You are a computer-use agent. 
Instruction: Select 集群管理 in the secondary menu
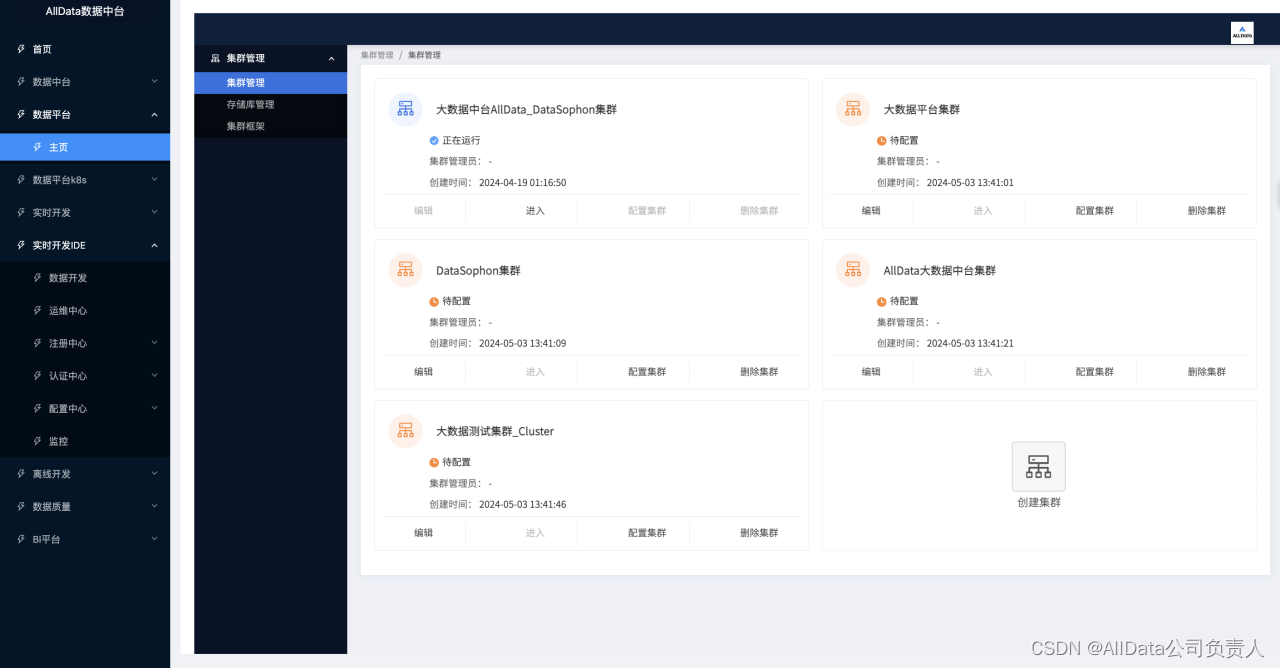(x=270, y=83)
